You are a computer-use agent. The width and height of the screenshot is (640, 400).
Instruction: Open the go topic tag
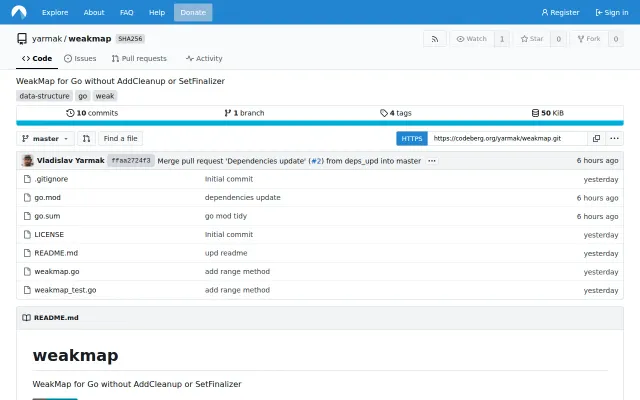(83, 96)
